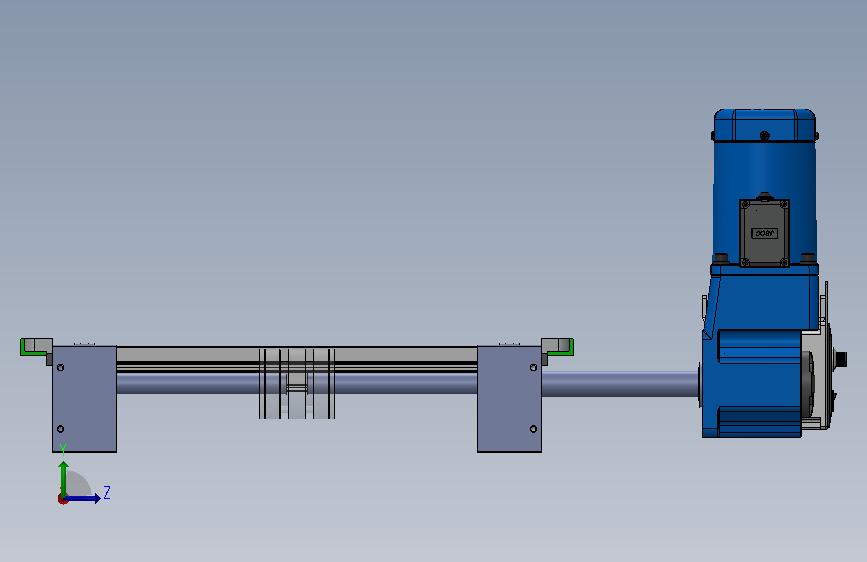
Task: Select the screw on motor top cover
Action: [x=765, y=136]
